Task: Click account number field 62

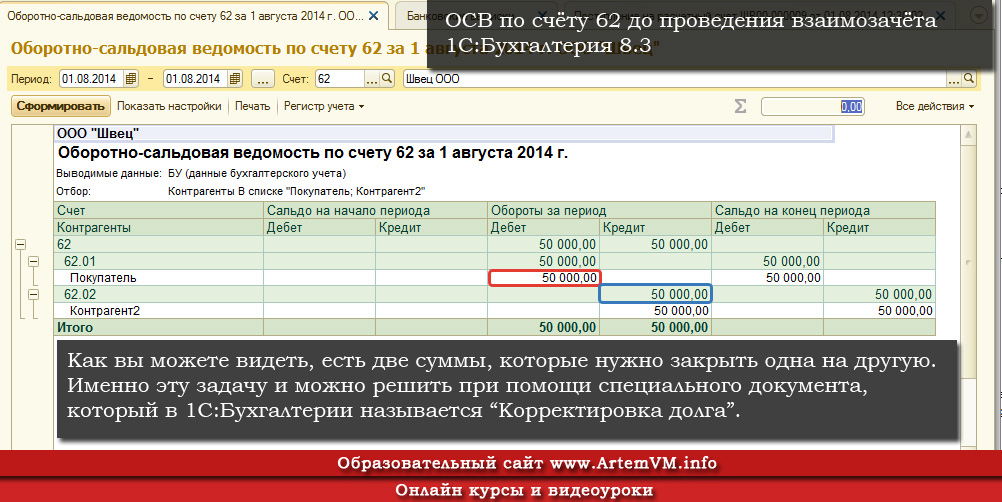Action: pyautogui.click(x=339, y=79)
